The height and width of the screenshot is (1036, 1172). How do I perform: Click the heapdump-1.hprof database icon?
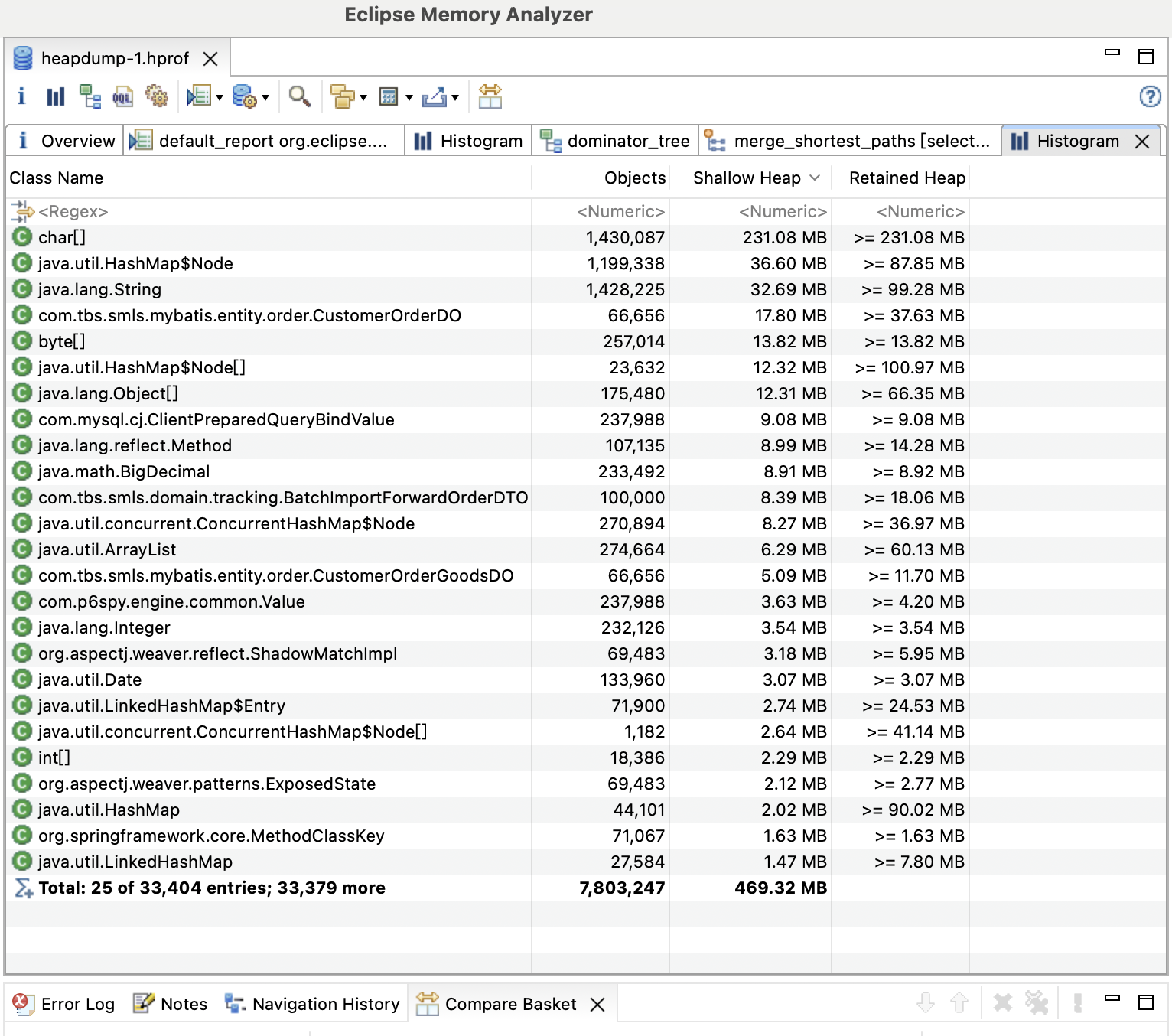(23, 58)
